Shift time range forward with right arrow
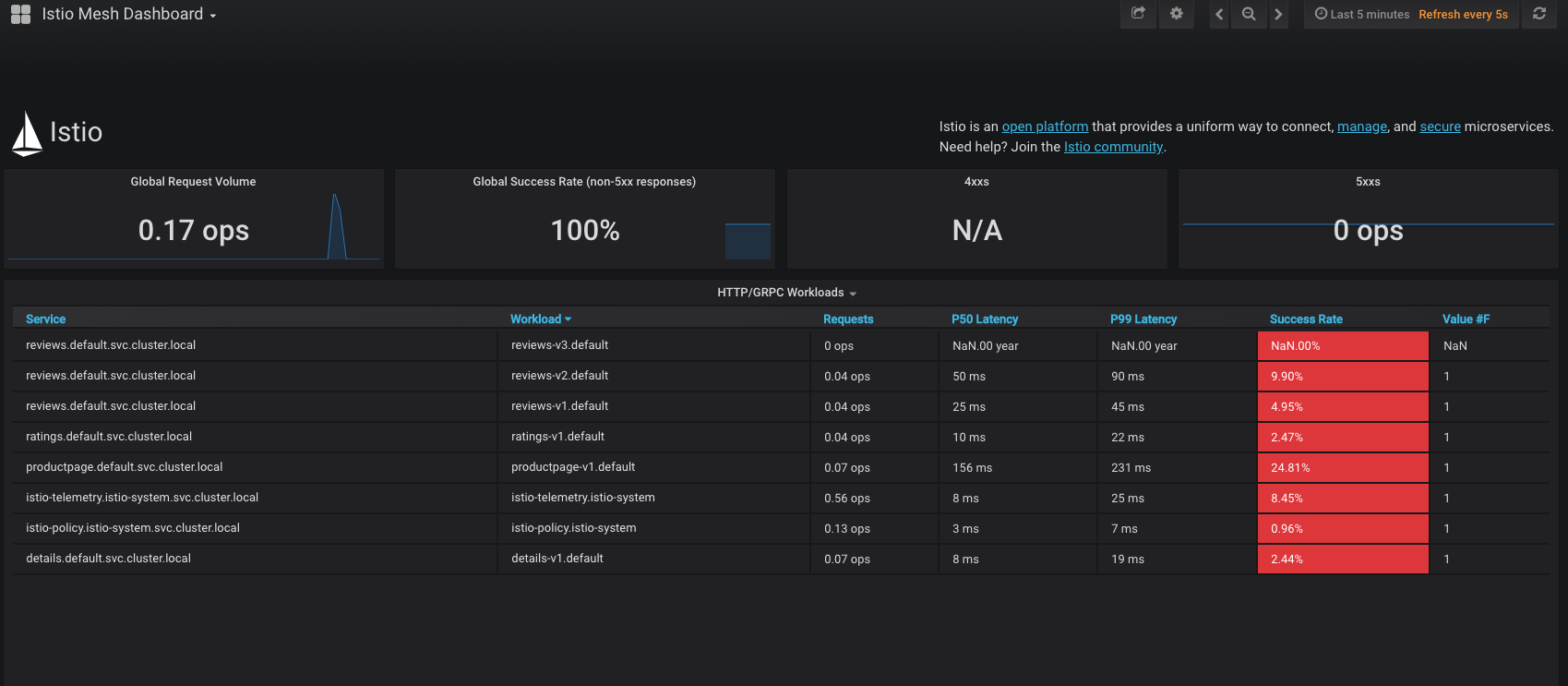Image resolution: width=1568 pixels, height=686 pixels. tap(1278, 14)
